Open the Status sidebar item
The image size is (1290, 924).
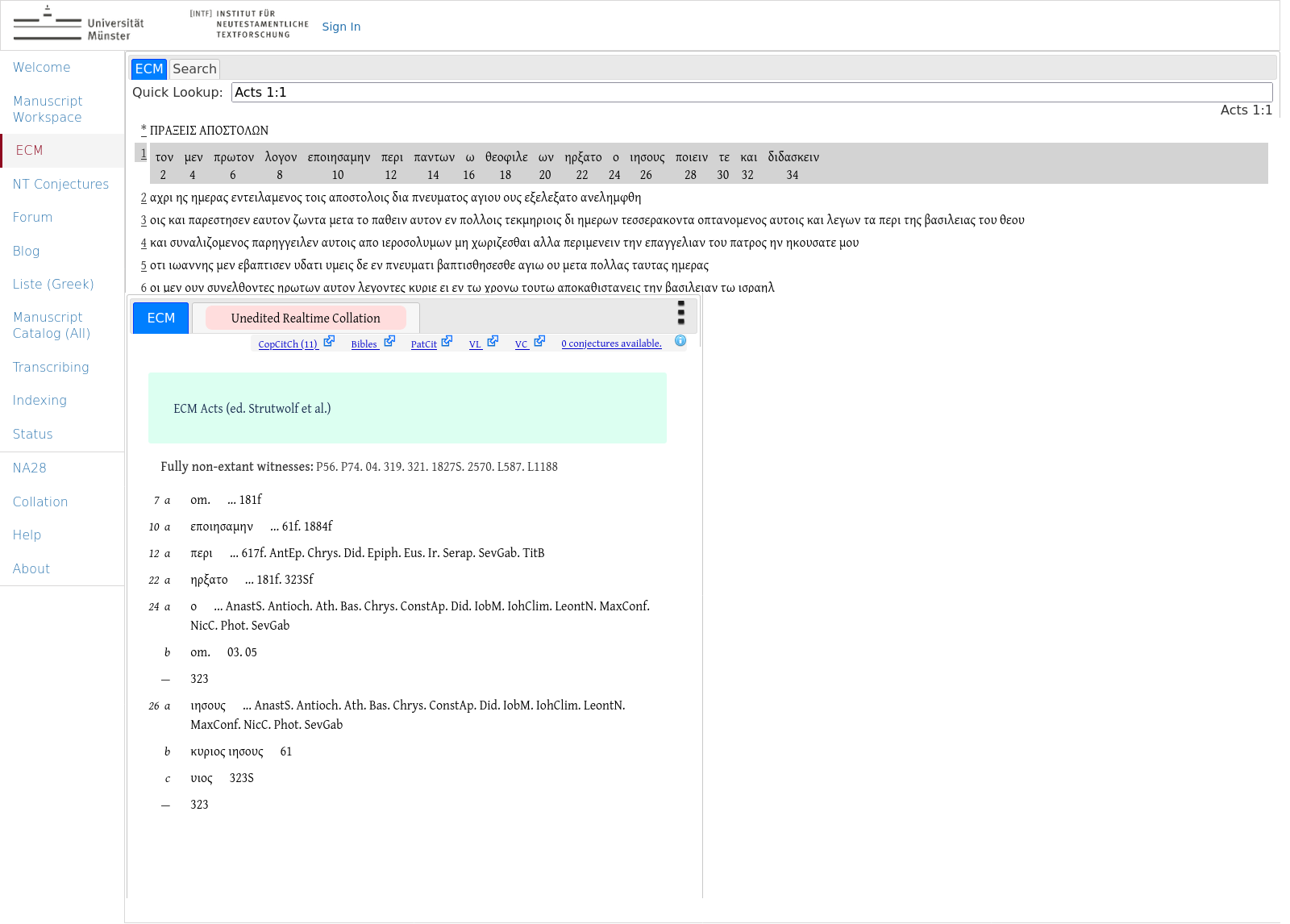32,435
